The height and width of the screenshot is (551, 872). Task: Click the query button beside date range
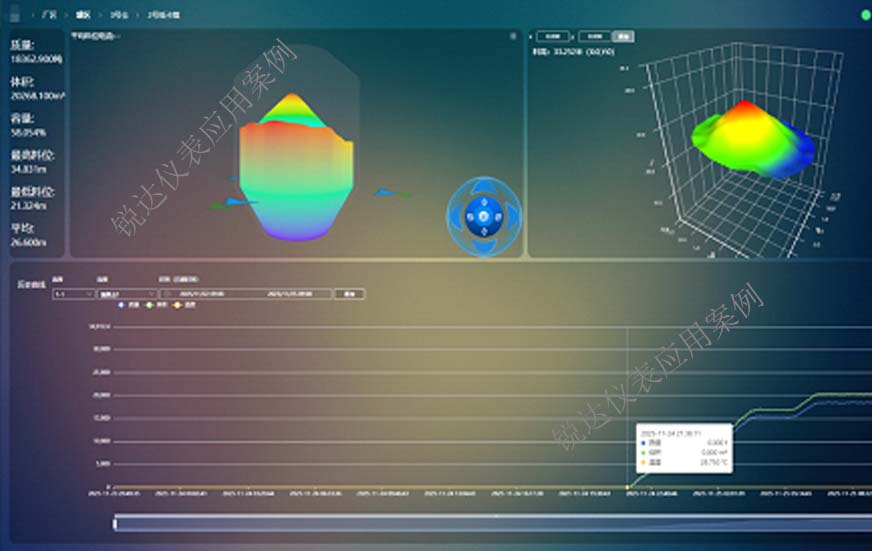coord(349,294)
